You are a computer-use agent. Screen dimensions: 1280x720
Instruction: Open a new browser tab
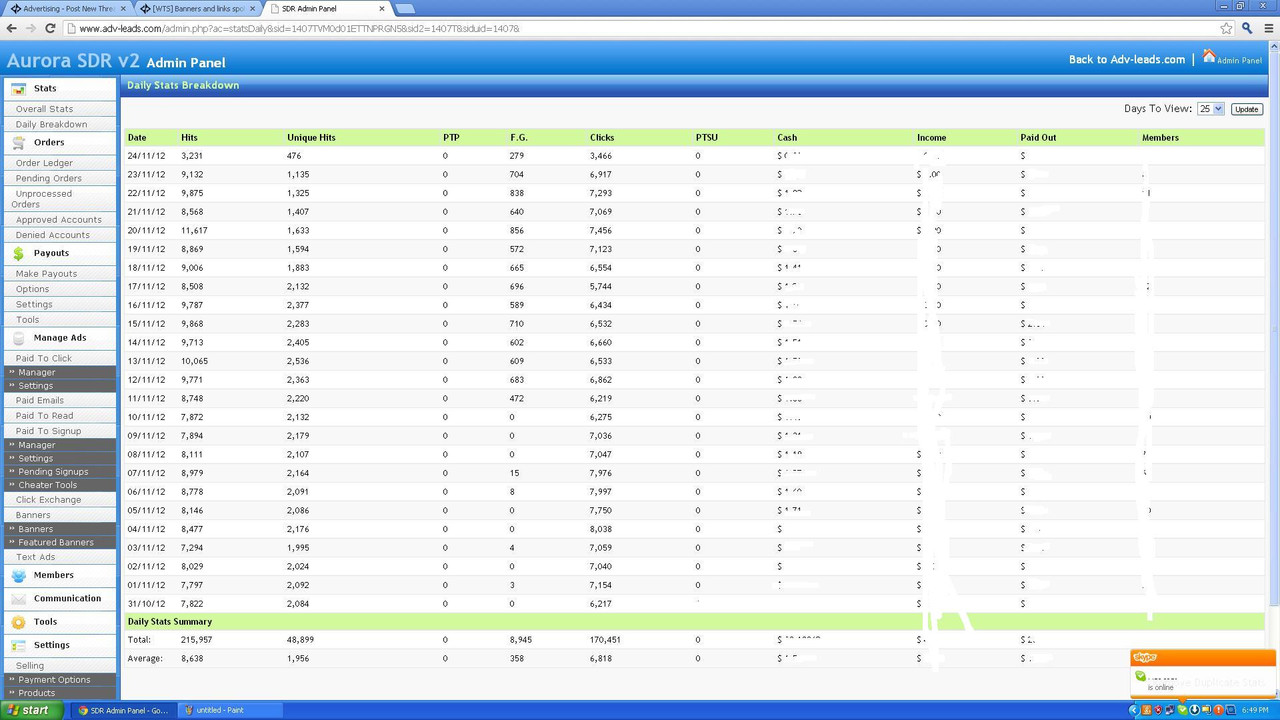click(x=405, y=9)
